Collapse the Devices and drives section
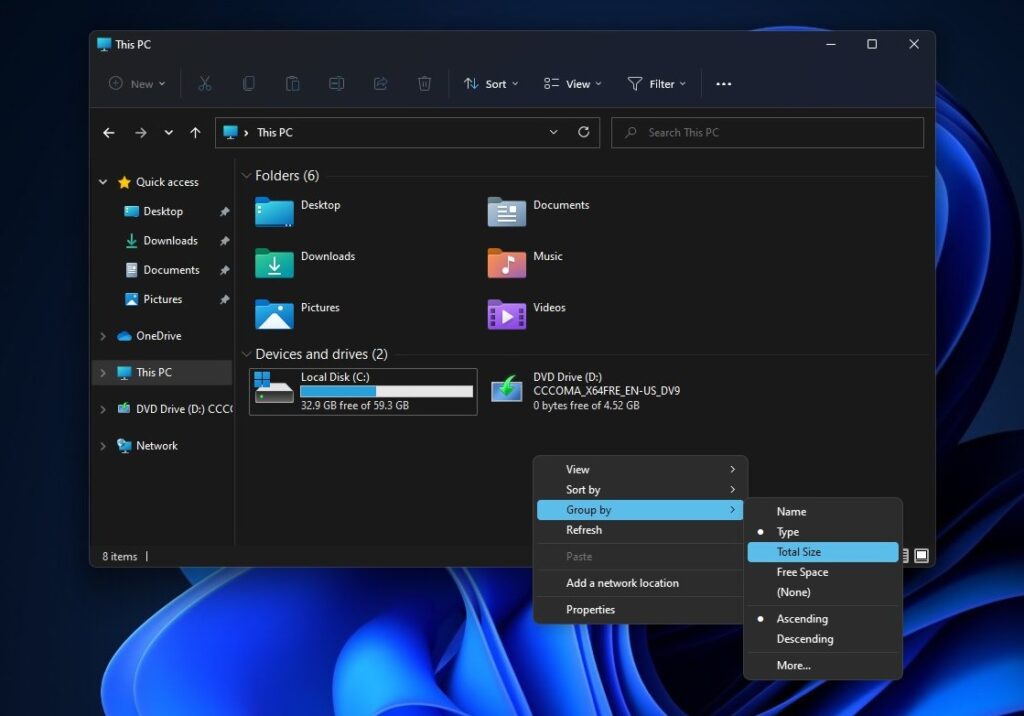This screenshot has height=716, width=1024. coord(246,353)
